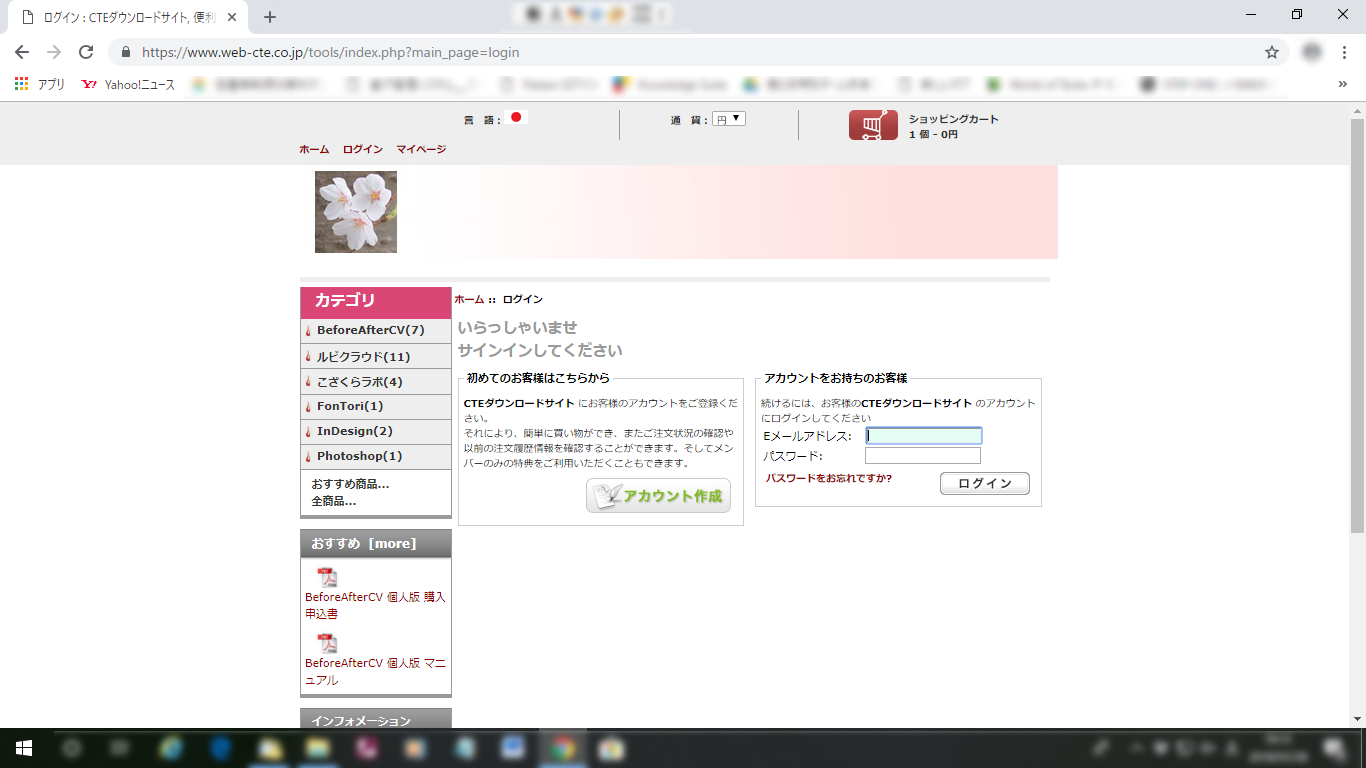The image size is (1366, 768).
Task: Focus the パスワード input field
Action: [923, 456]
